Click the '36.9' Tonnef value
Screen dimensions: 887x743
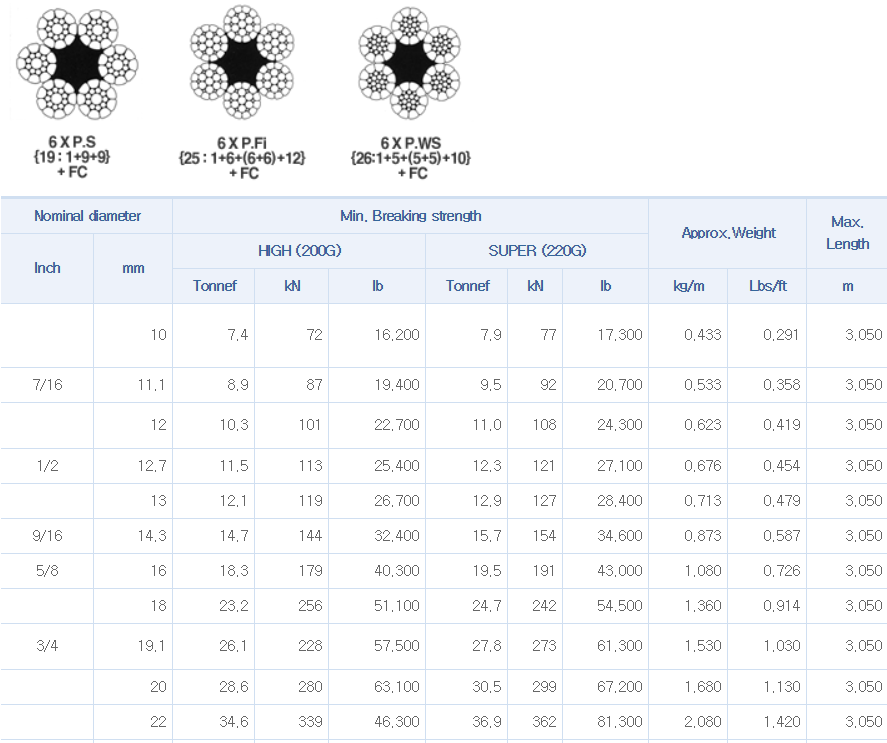[486, 721]
